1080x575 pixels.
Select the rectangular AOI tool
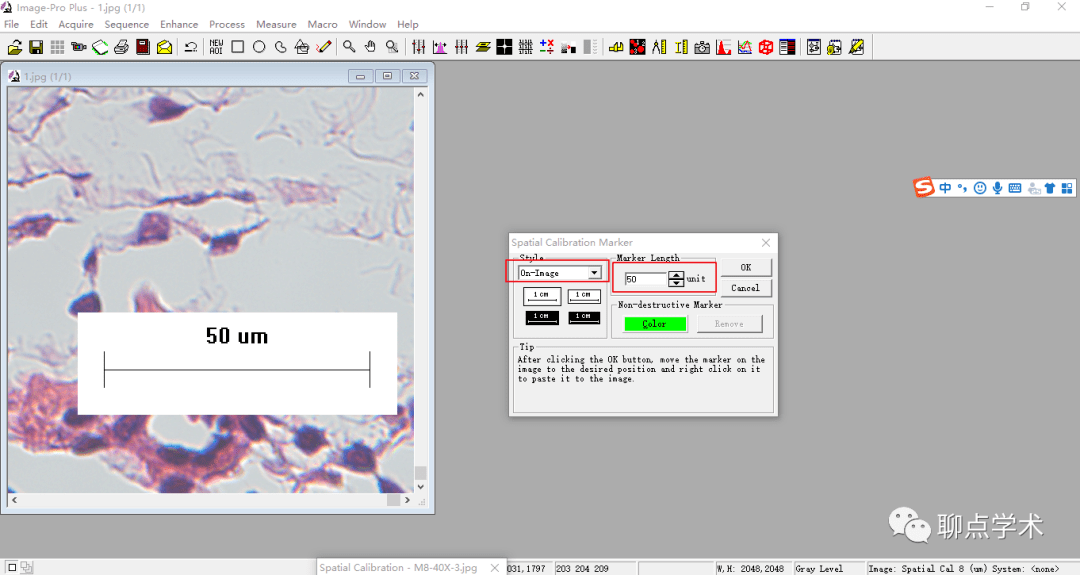(x=238, y=47)
